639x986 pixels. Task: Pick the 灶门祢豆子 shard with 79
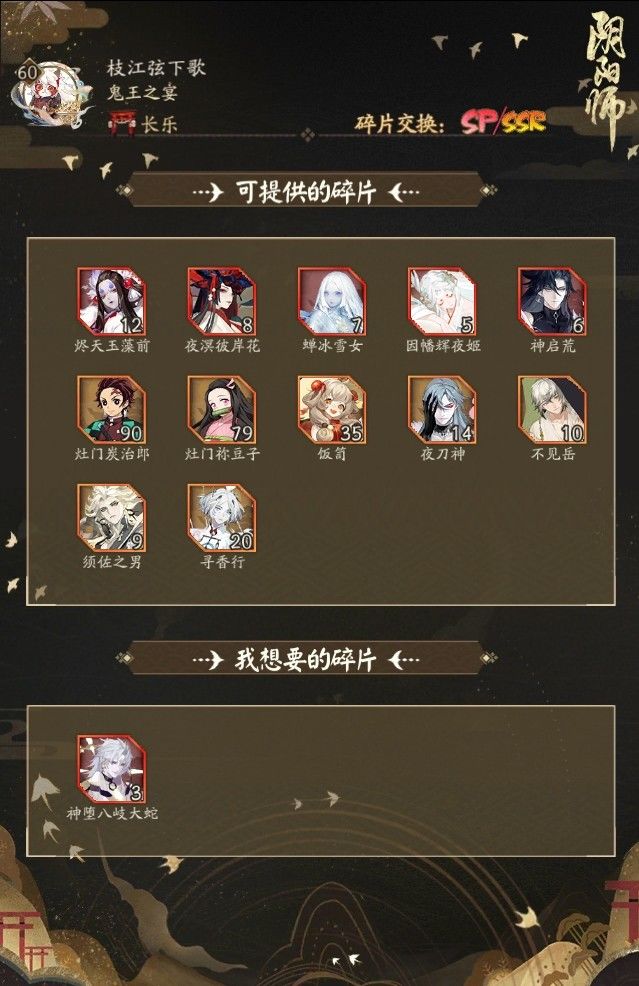222,410
